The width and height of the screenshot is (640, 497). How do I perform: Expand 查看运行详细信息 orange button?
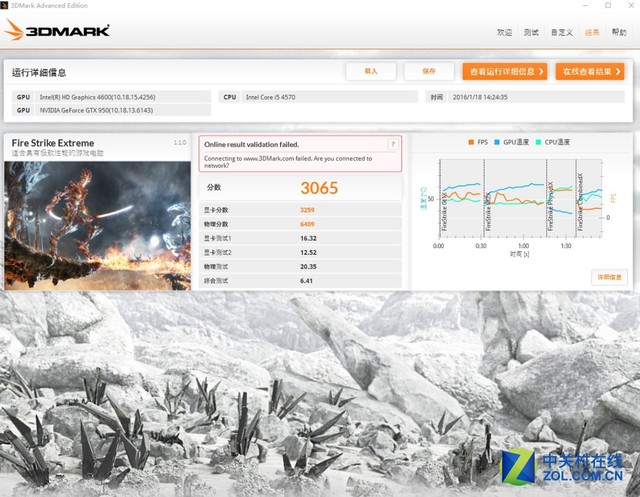(x=505, y=72)
